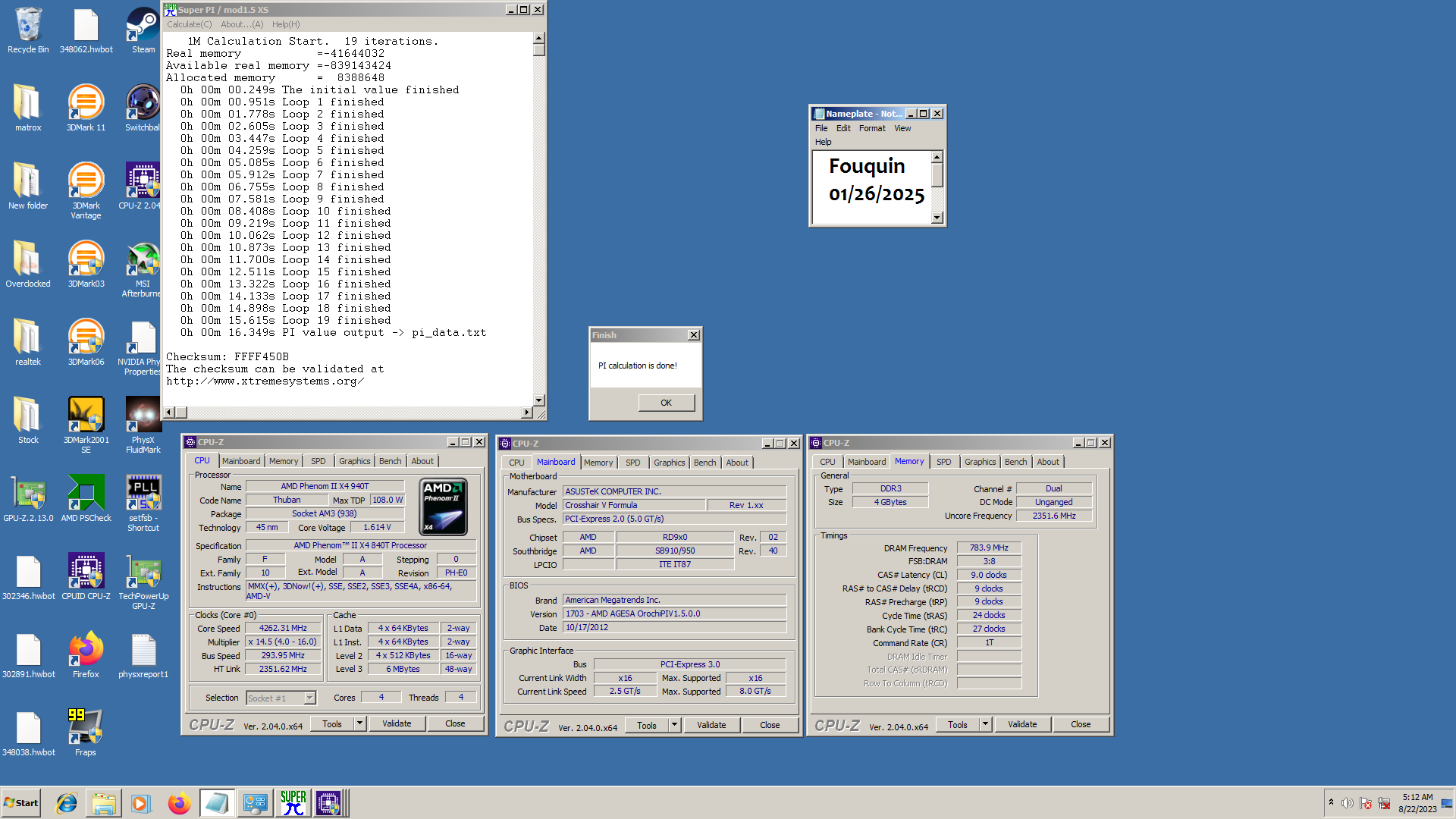Open the Overclocked folder icon

(28, 264)
